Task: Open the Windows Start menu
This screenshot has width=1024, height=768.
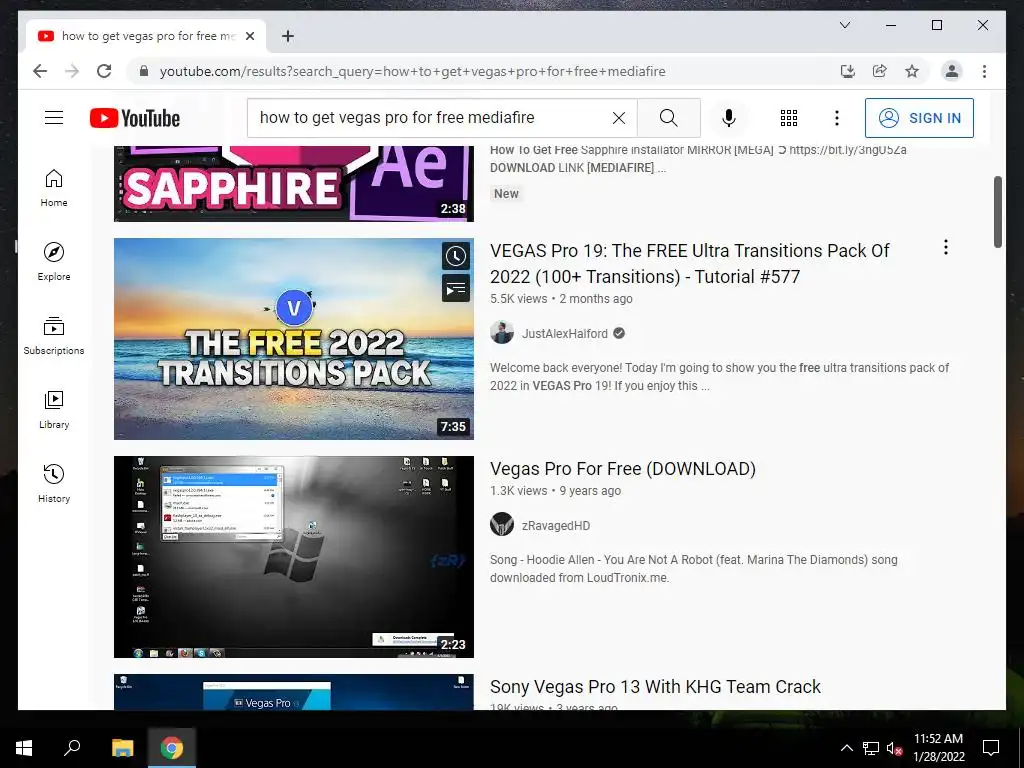Action: pos(24,748)
